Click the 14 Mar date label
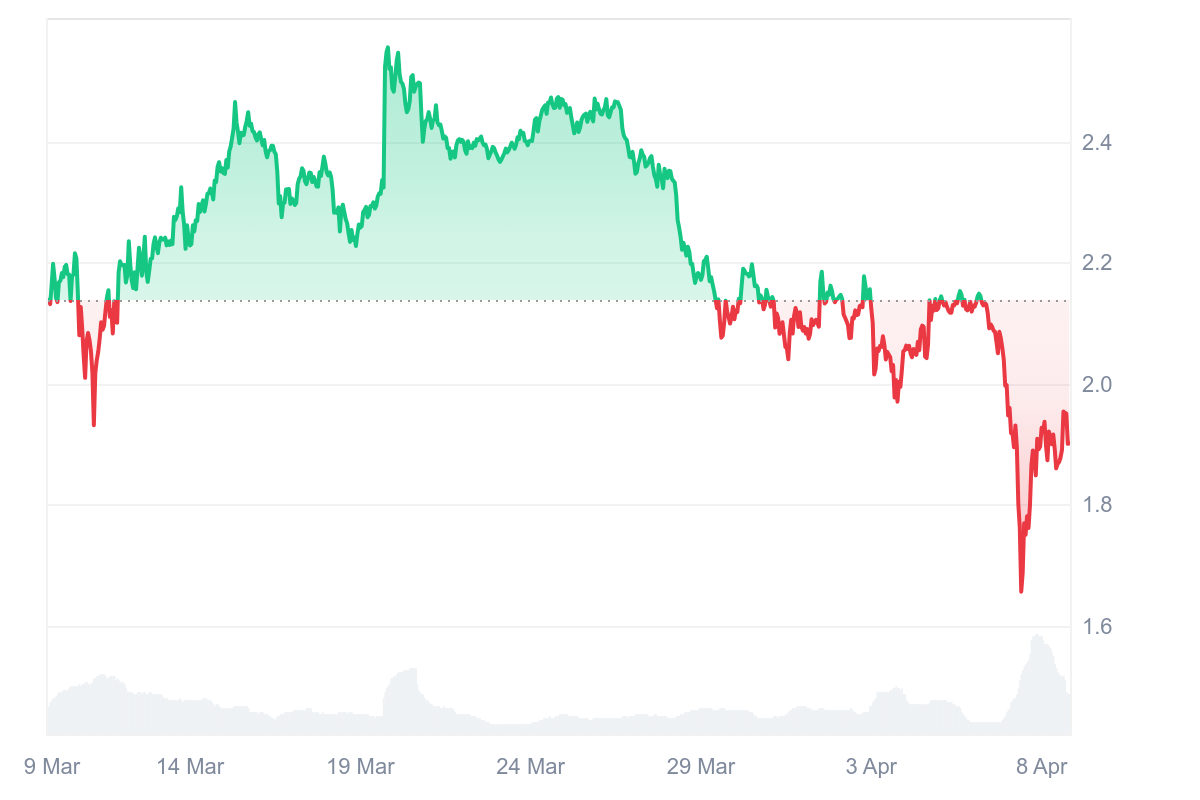The width and height of the screenshot is (1200, 800). click(x=190, y=767)
